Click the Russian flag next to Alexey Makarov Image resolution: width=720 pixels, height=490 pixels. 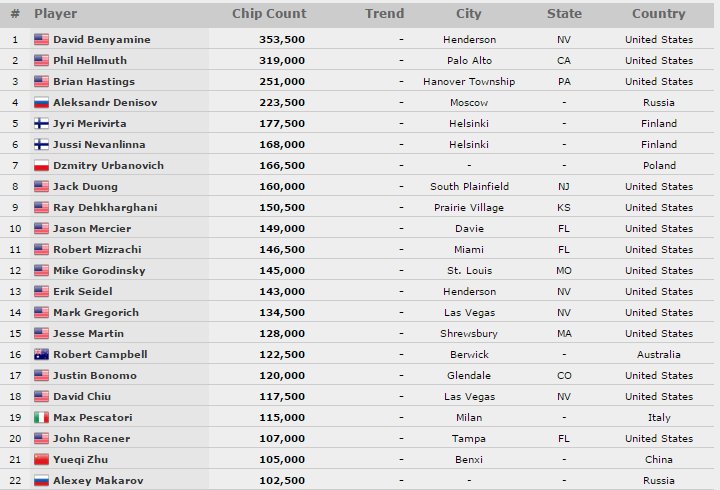(x=41, y=481)
